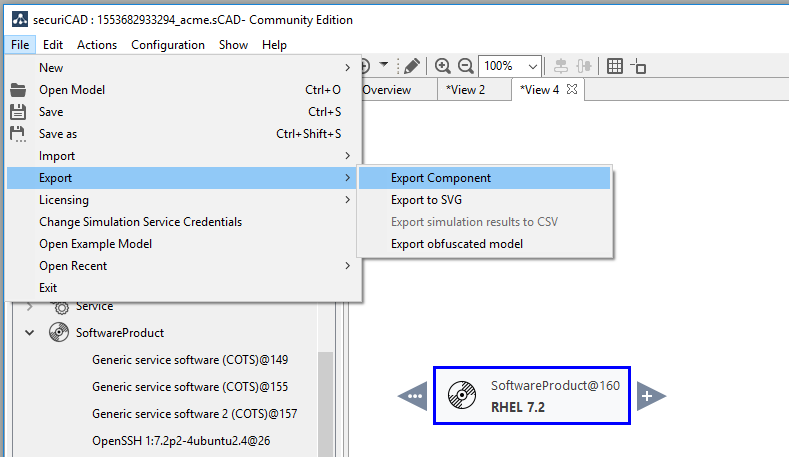Select the Export menu entry
Screen dimensions: 789x457
pyautogui.click(x=183, y=178)
